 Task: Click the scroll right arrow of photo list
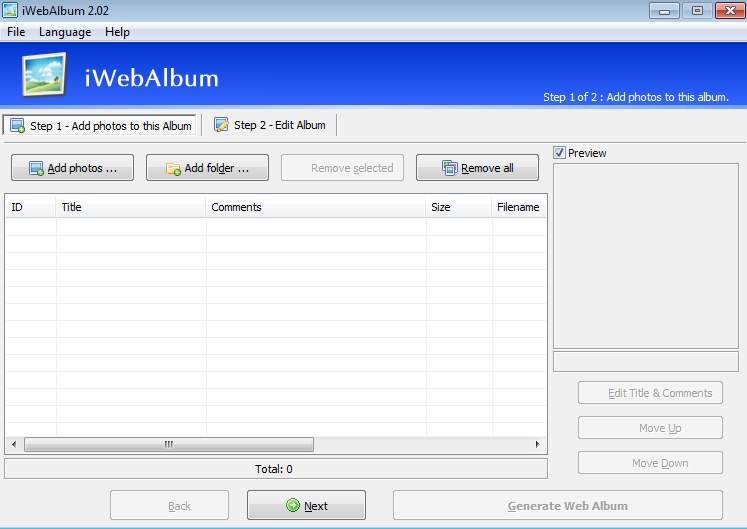point(537,444)
